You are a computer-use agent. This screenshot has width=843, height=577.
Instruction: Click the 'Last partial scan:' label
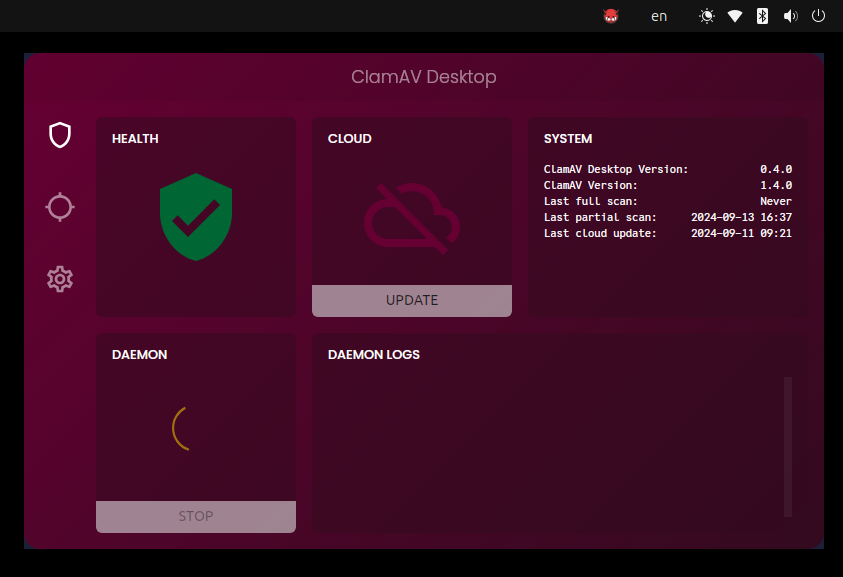[x=600, y=218]
